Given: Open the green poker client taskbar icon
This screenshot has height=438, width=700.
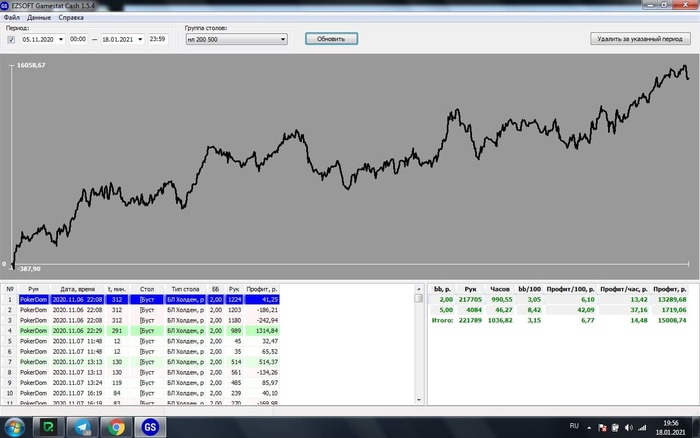Looking at the screenshot, I should click(x=49, y=427).
